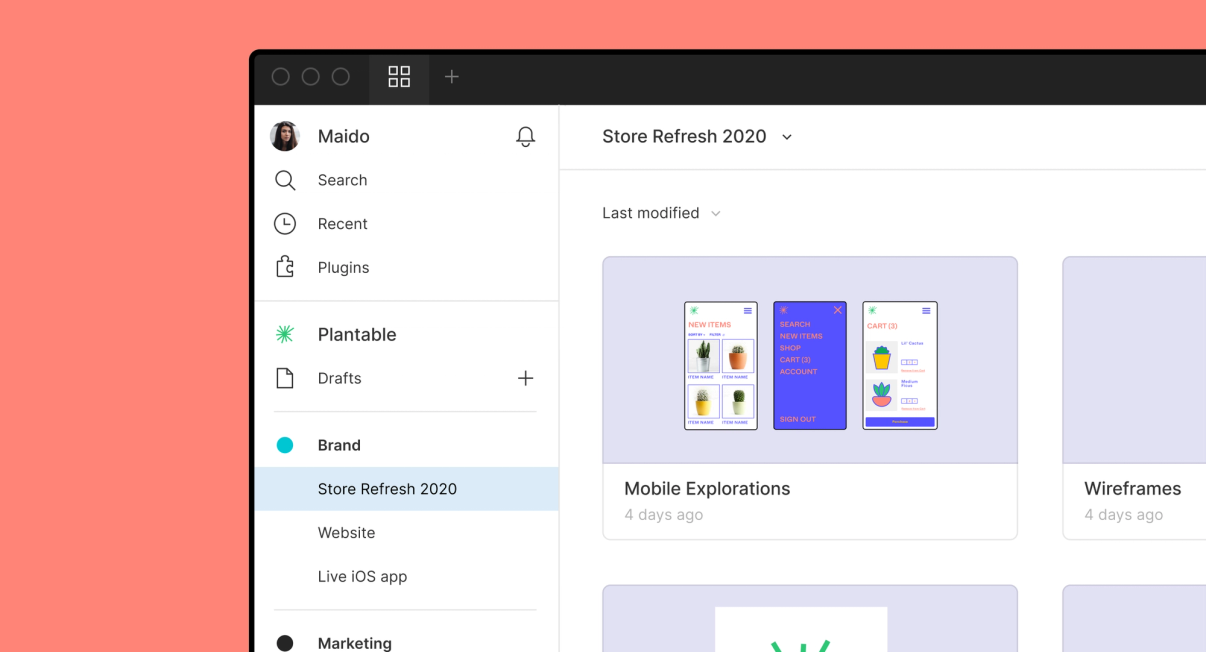Click the Plantable team star icon
The height and width of the screenshot is (652, 1206).
pos(285,334)
